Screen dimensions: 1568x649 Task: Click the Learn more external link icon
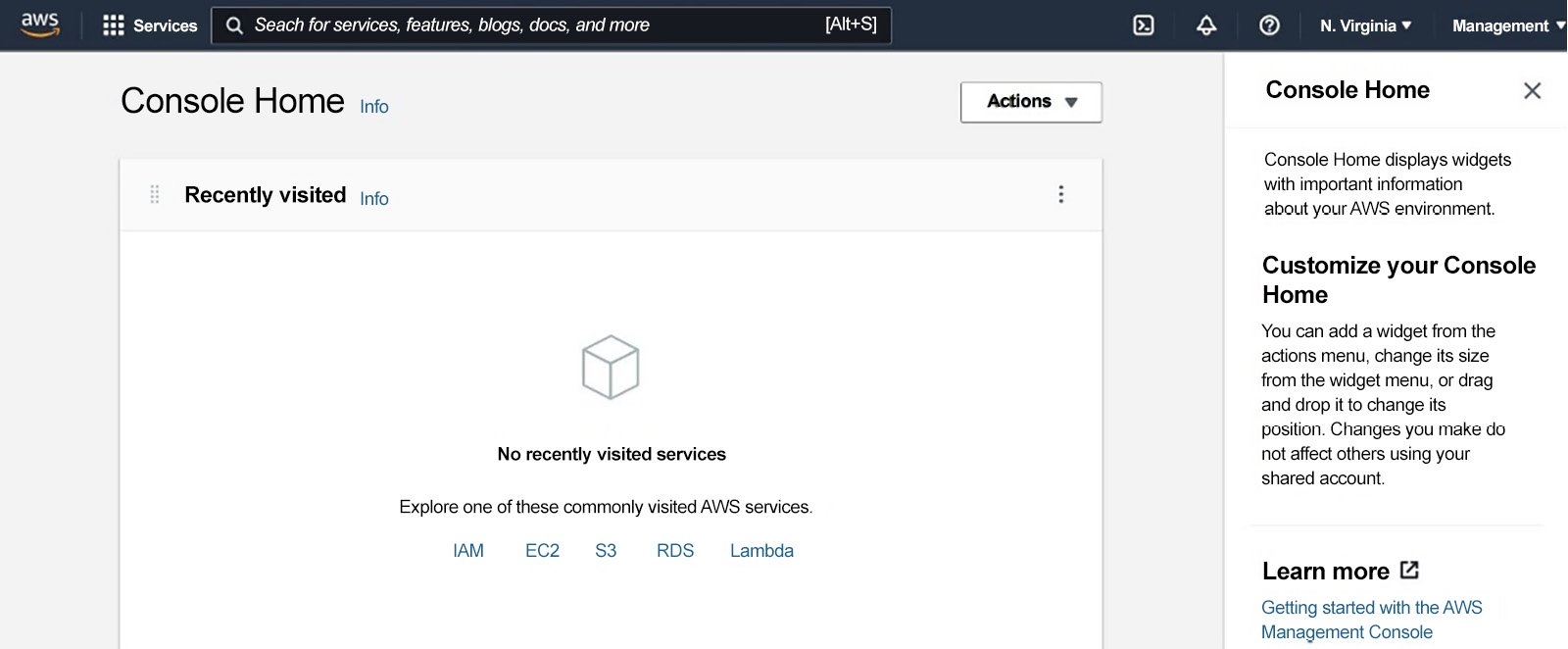1410,570
